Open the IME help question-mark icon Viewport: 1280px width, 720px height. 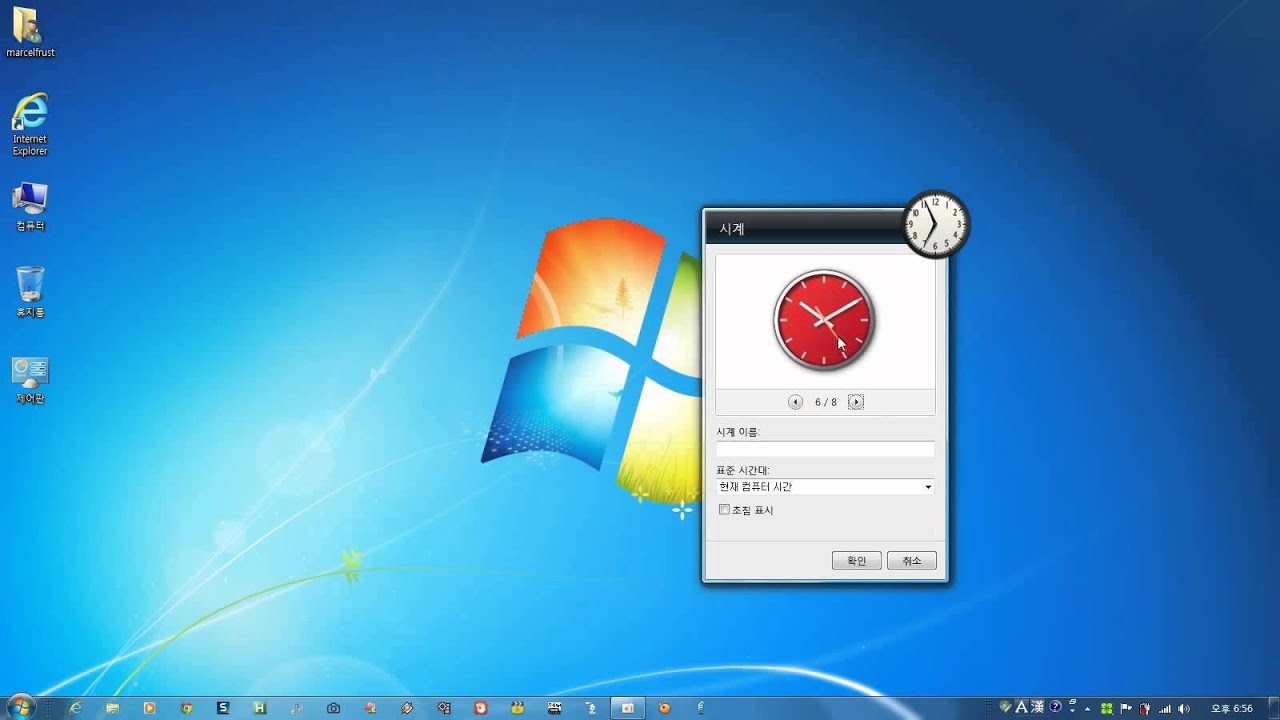click(x=1055, y=707)
